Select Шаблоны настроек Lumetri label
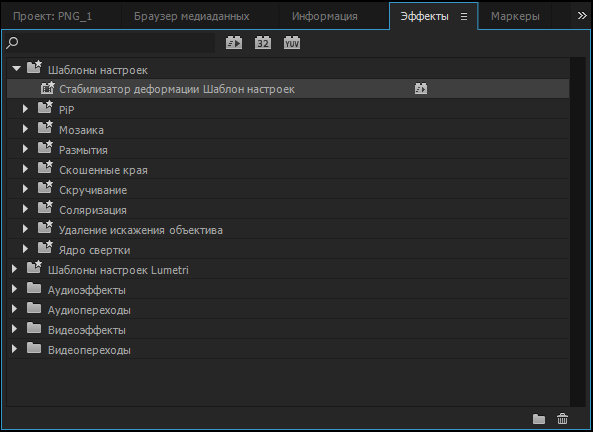Image resolution: width=593 pixels, height=432 pixels. click(x=118, y=270)
